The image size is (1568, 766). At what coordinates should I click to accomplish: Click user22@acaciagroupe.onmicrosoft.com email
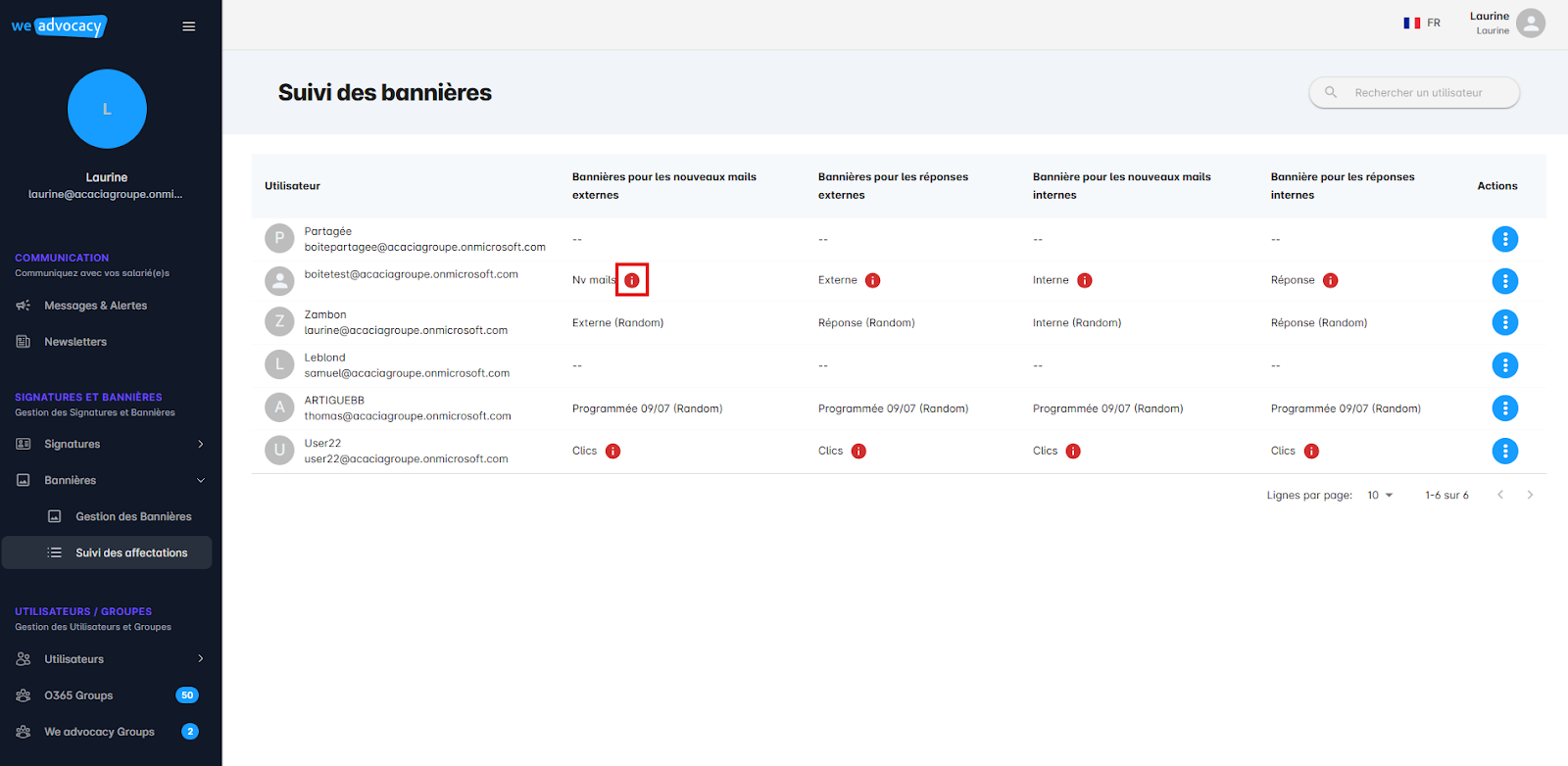406,458
